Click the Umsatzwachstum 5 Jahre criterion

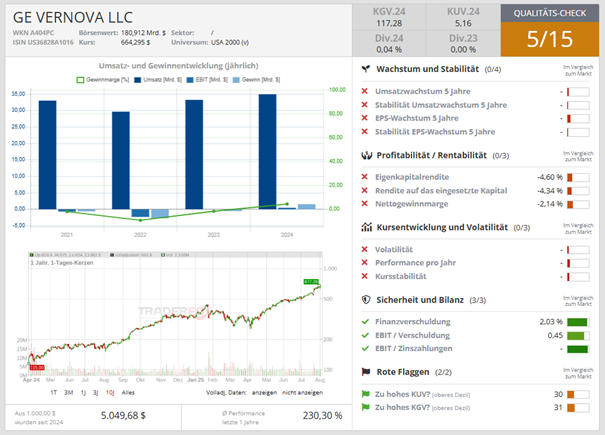pos(422,91)
